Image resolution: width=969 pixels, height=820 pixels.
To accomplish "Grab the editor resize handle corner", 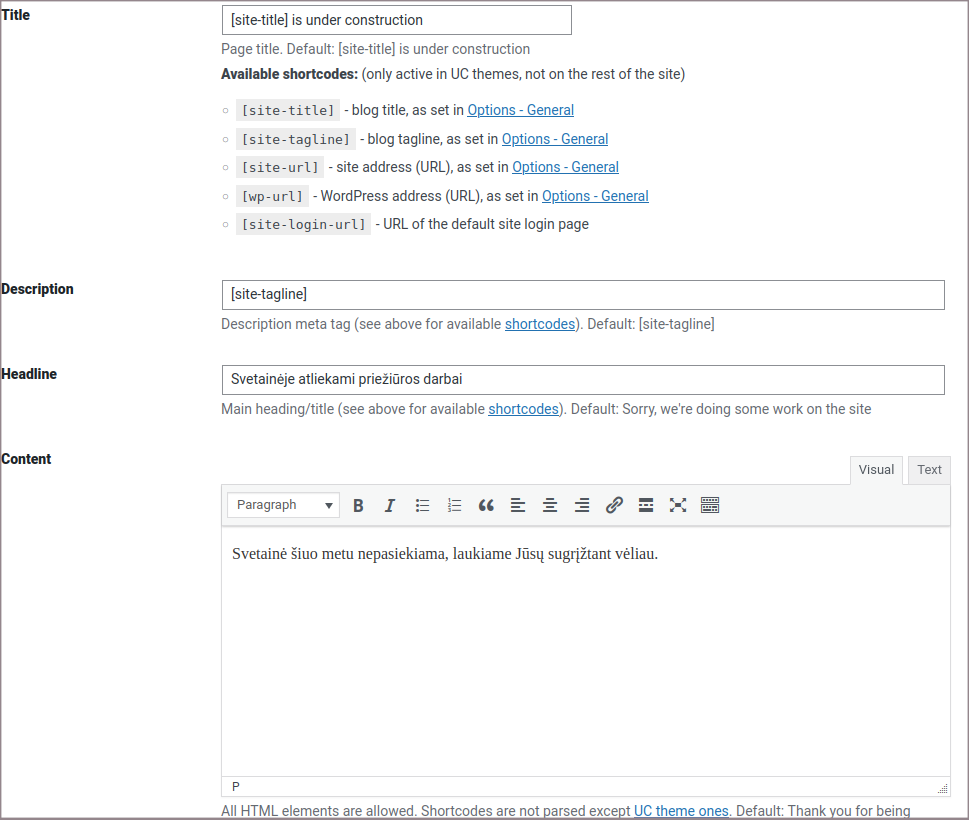I will coord(942,788).
